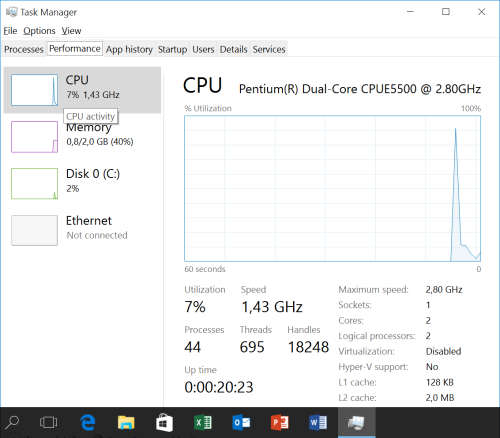The height and width of the screenshot is (438, 500).
Task: Click the L1 cache '128 KB' value
Action: pos(440,382)
